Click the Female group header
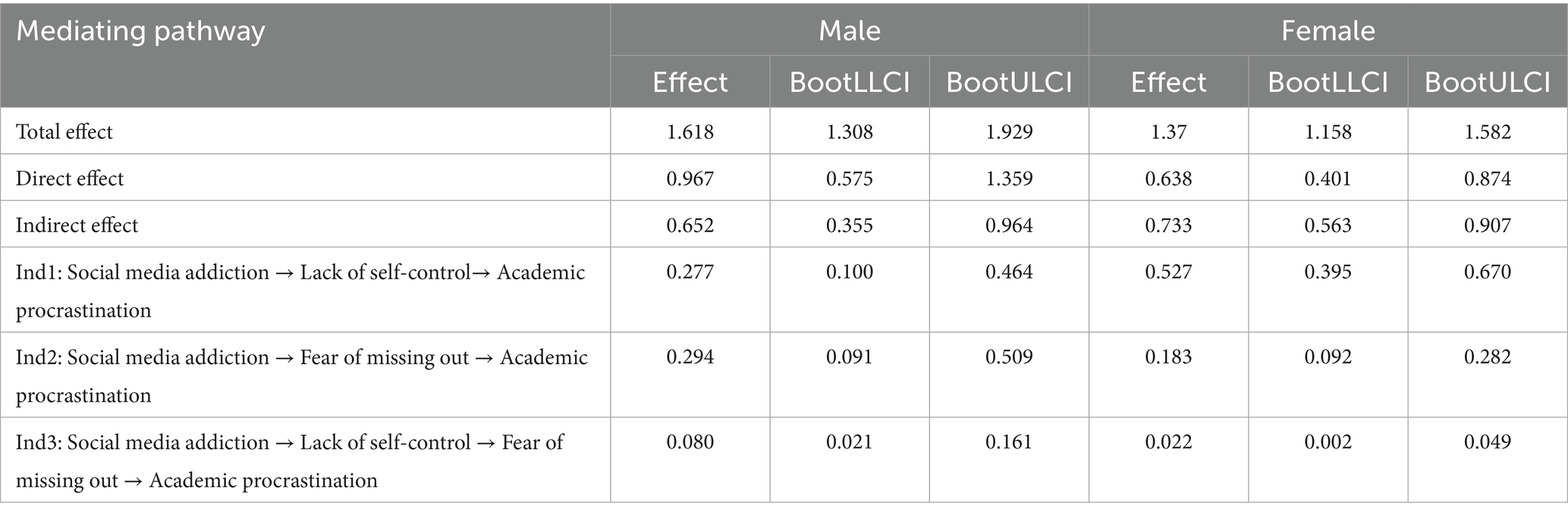Screen dimensions: 1568x516 [x=1328, y=30]
